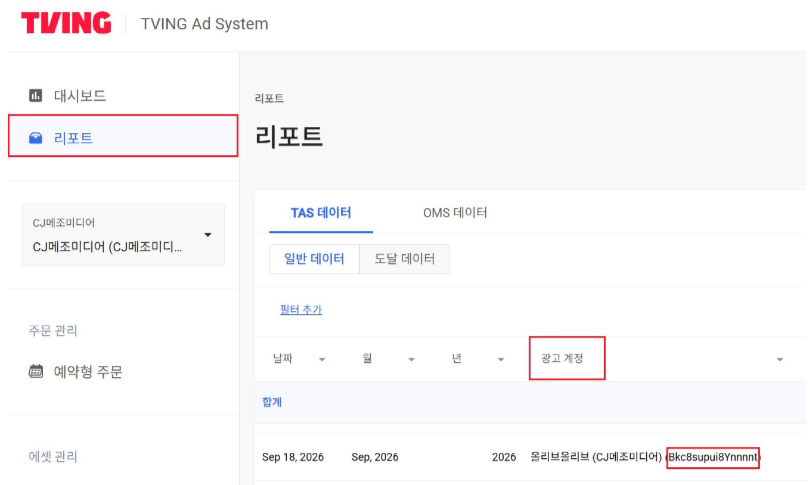Click the 에셋 관리 section label
The width and height of the screenshot is (808, 485).
pyautogui.click(x=53, y=457)
